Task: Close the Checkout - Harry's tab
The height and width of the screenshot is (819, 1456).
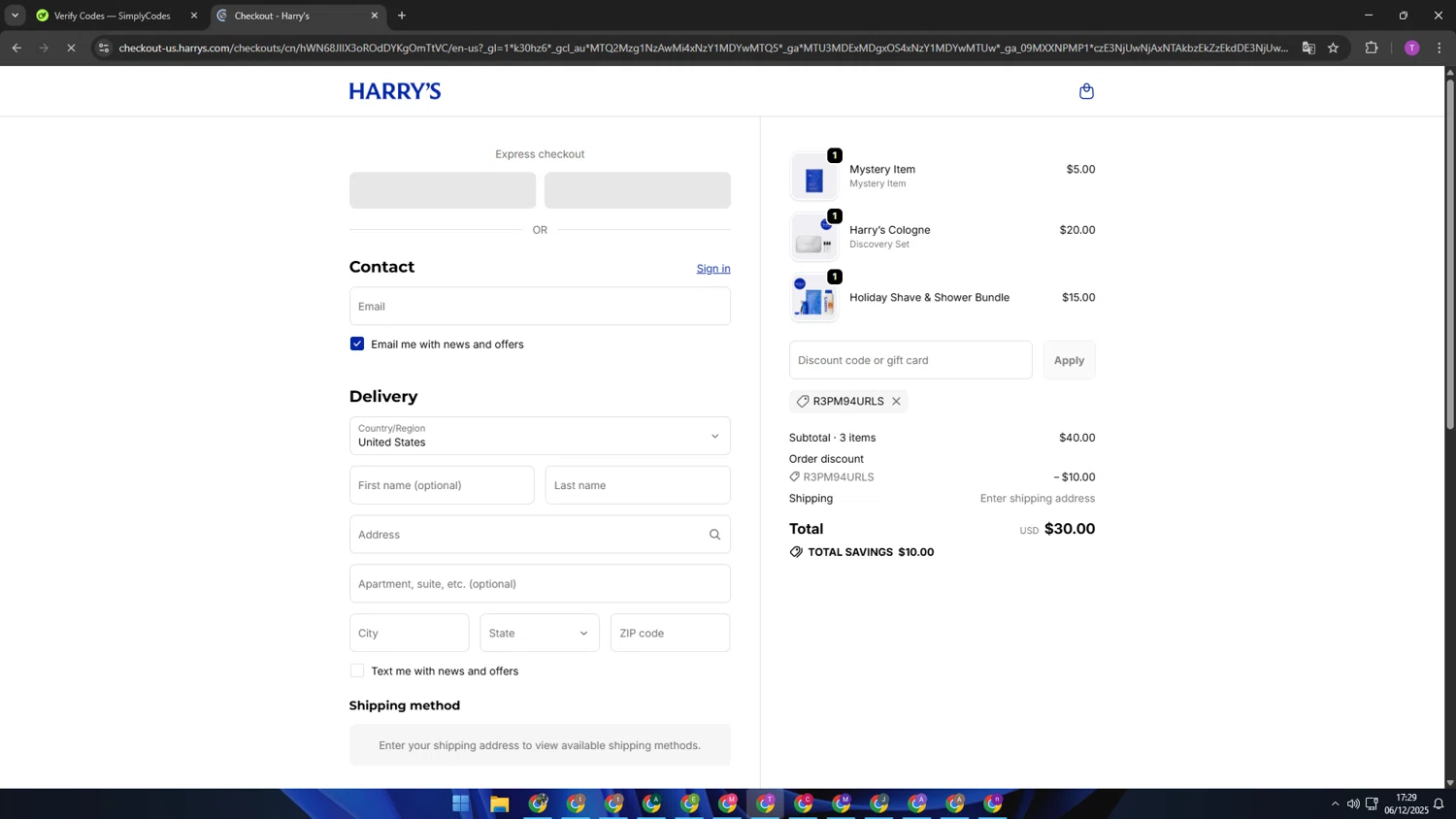Action: tap(375, 16)
